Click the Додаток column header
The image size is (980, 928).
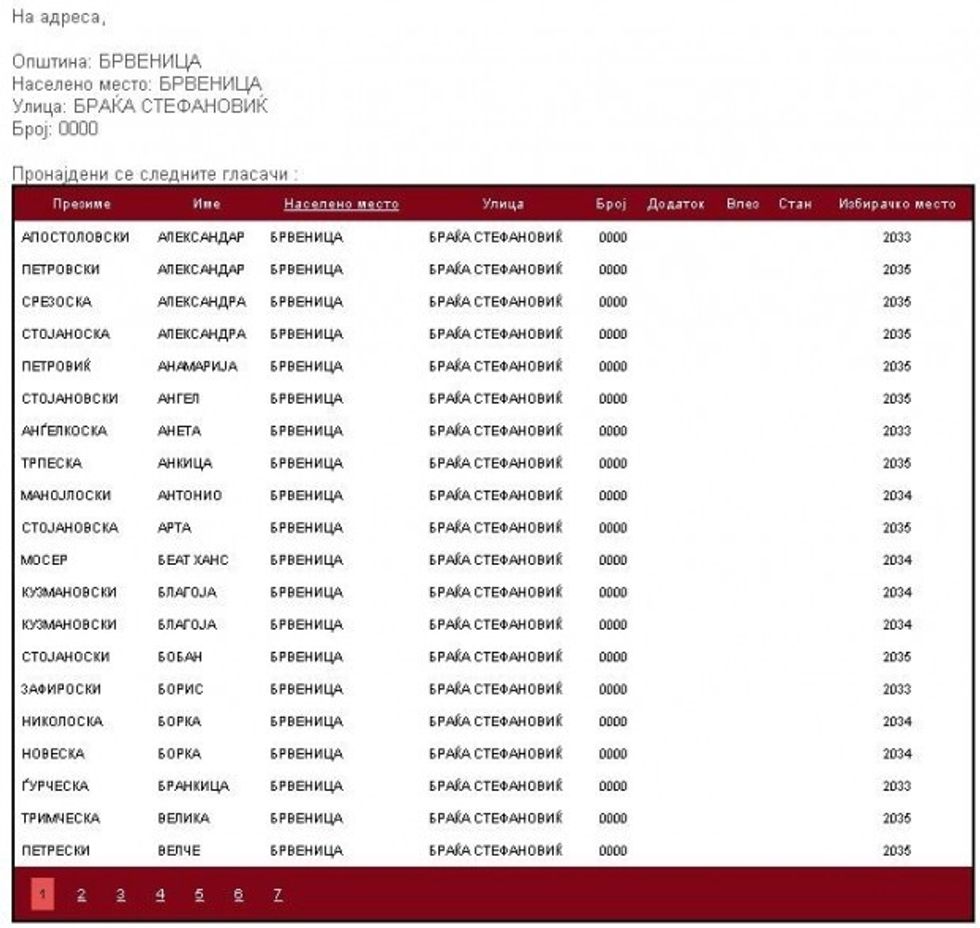pyautogui.click(x=676, y=204)
